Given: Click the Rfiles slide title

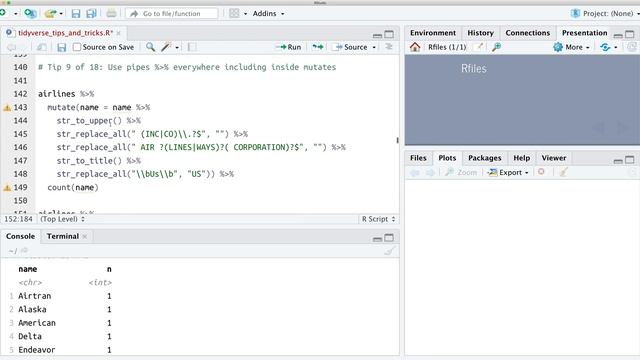Looking at the screenshot, I should tap(473, 69).
